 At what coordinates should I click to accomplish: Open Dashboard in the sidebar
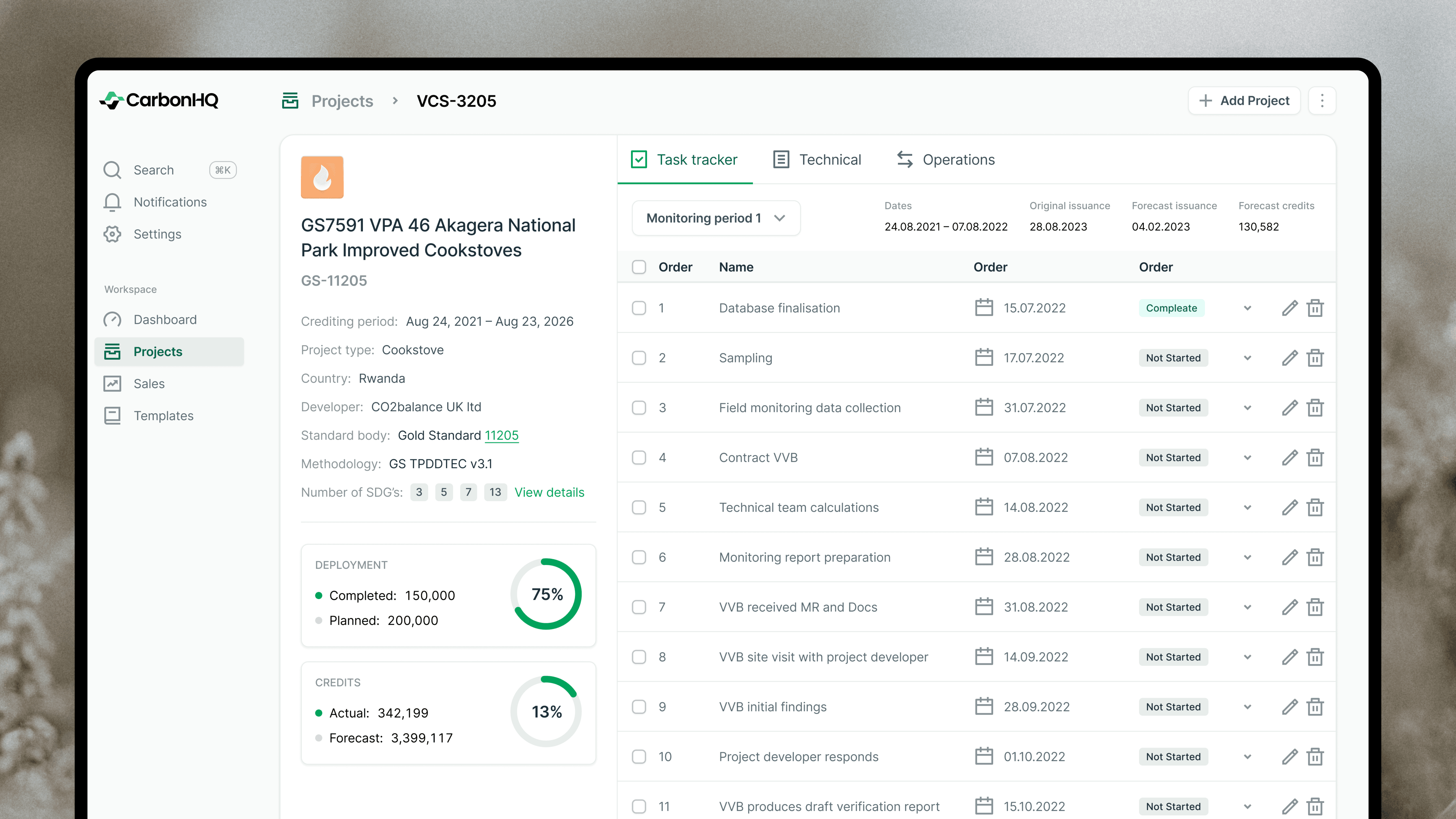point(169,319)
